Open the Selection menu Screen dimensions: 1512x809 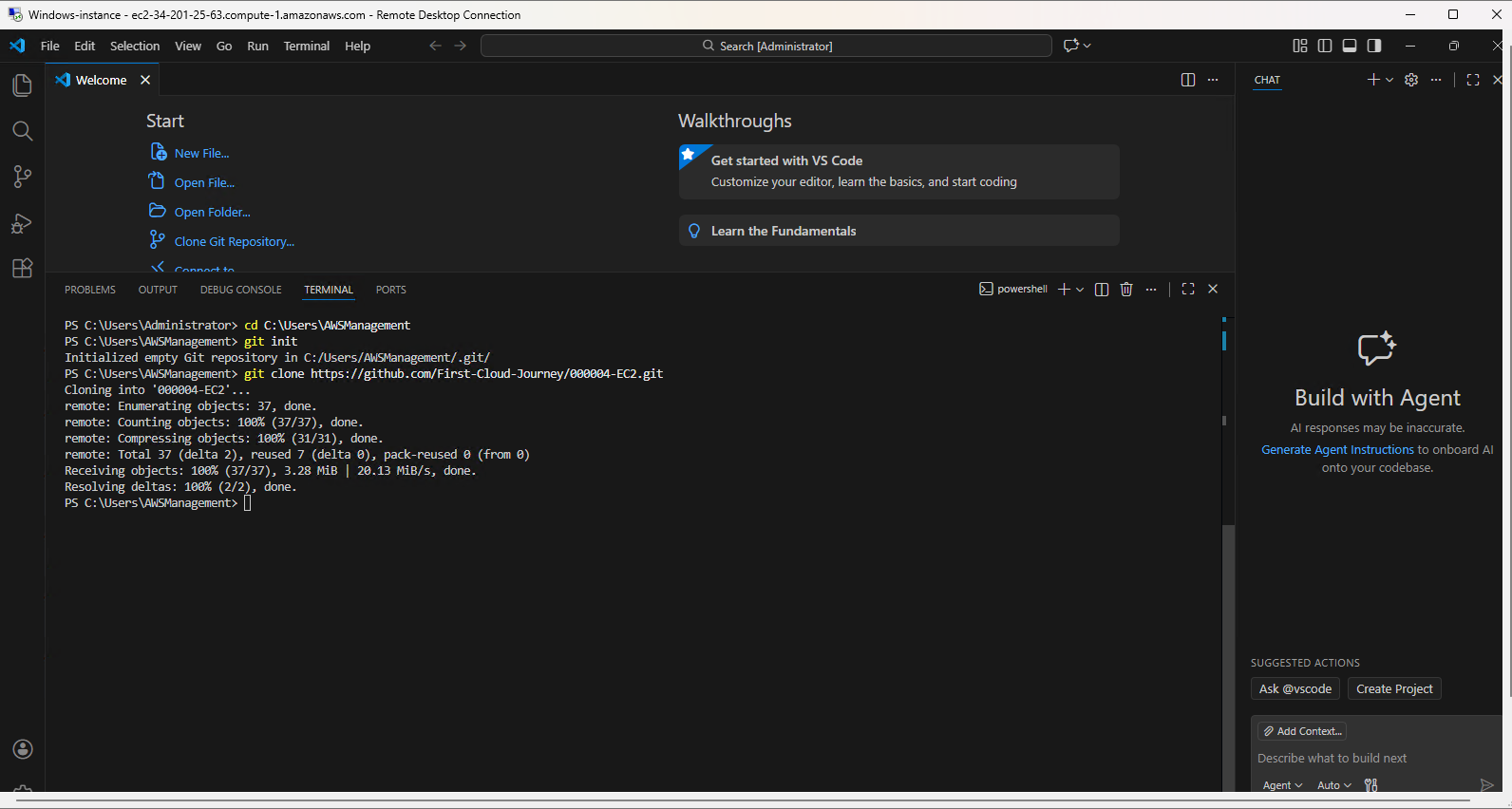coord(135,46)
